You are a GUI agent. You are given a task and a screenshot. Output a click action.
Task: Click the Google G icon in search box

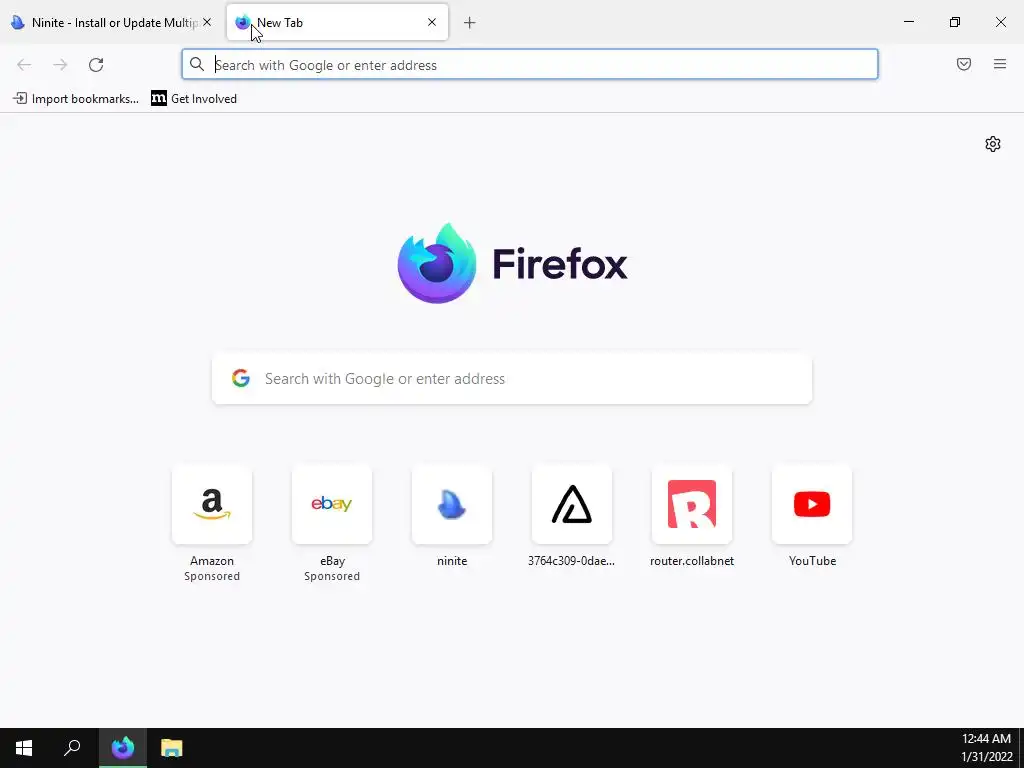(x=241, y=378)
